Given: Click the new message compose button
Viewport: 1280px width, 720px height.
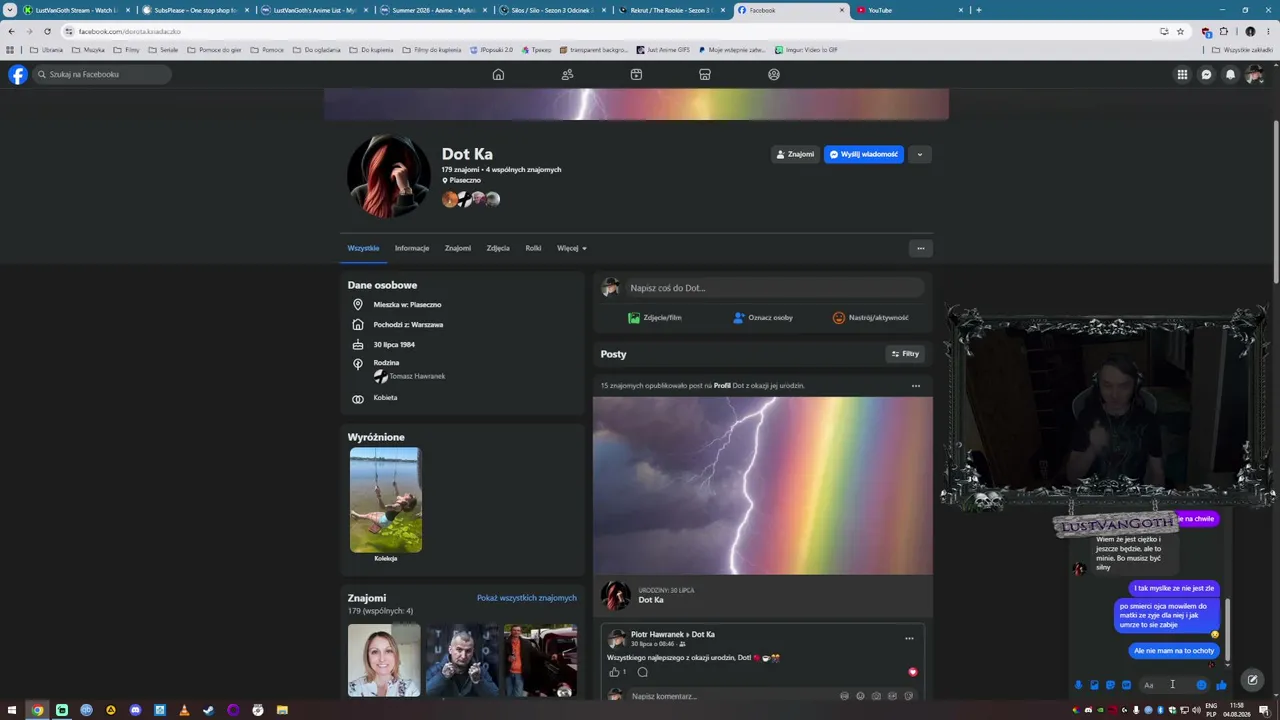Looking at the screenshot, I should (x=1252, y=680).
